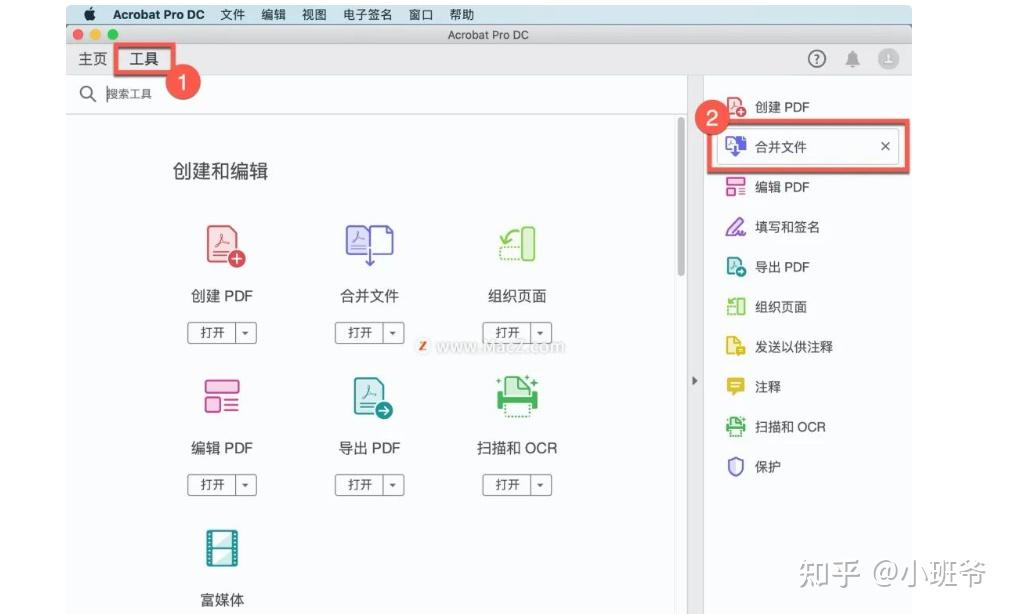Image resolution: width=1012 pixels, height=614 pixels.
Task: Collapse the right pane with triangle arrow
Action: 694,381
